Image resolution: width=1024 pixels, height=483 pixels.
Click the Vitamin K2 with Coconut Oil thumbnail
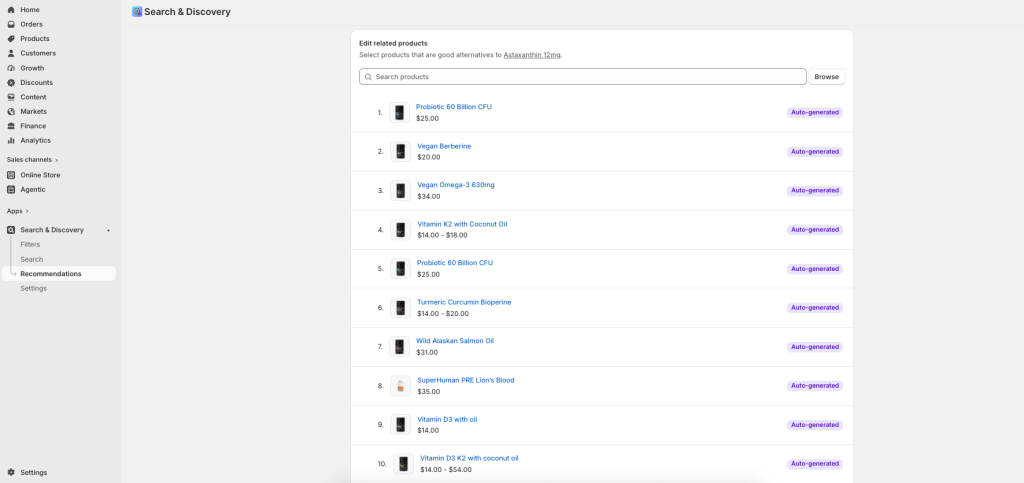(x=400, y=230)
